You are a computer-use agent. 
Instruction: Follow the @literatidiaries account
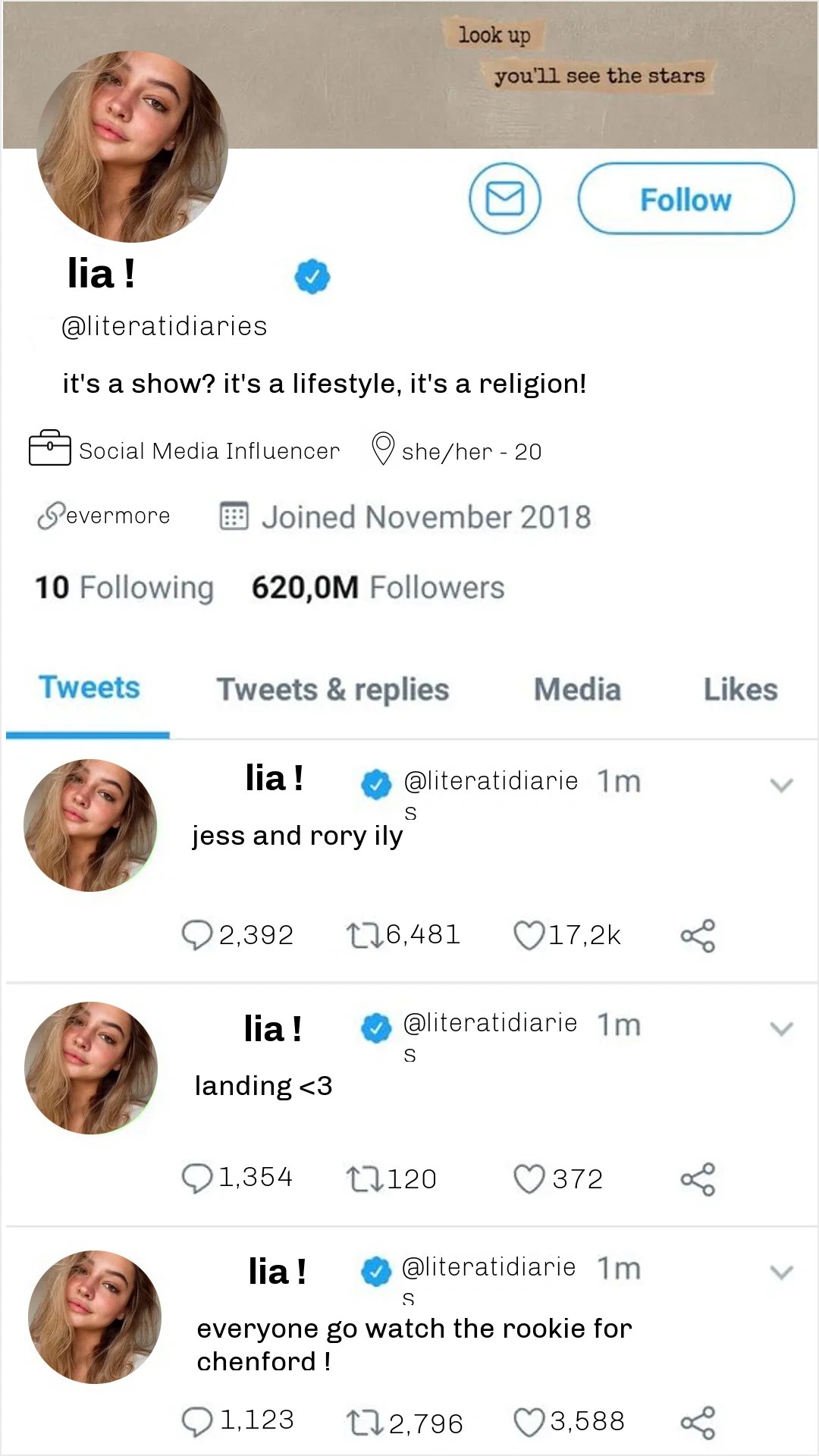tap(686, 199)
